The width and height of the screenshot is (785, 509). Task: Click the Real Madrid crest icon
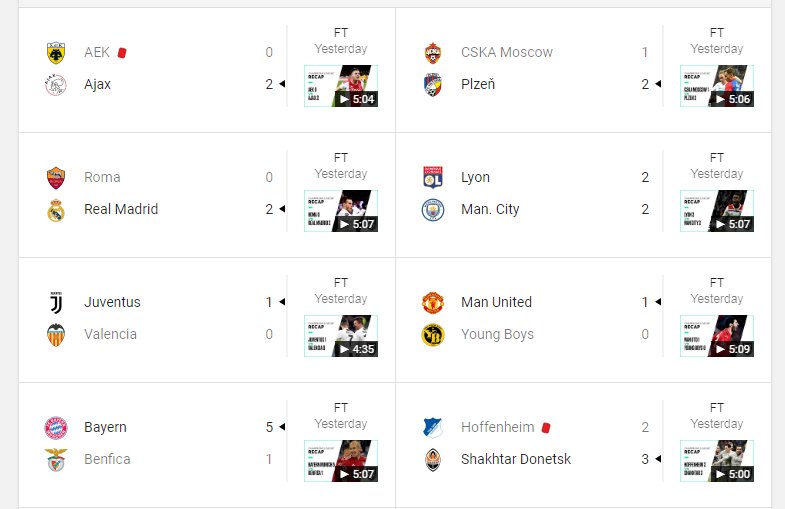[56, 210]
